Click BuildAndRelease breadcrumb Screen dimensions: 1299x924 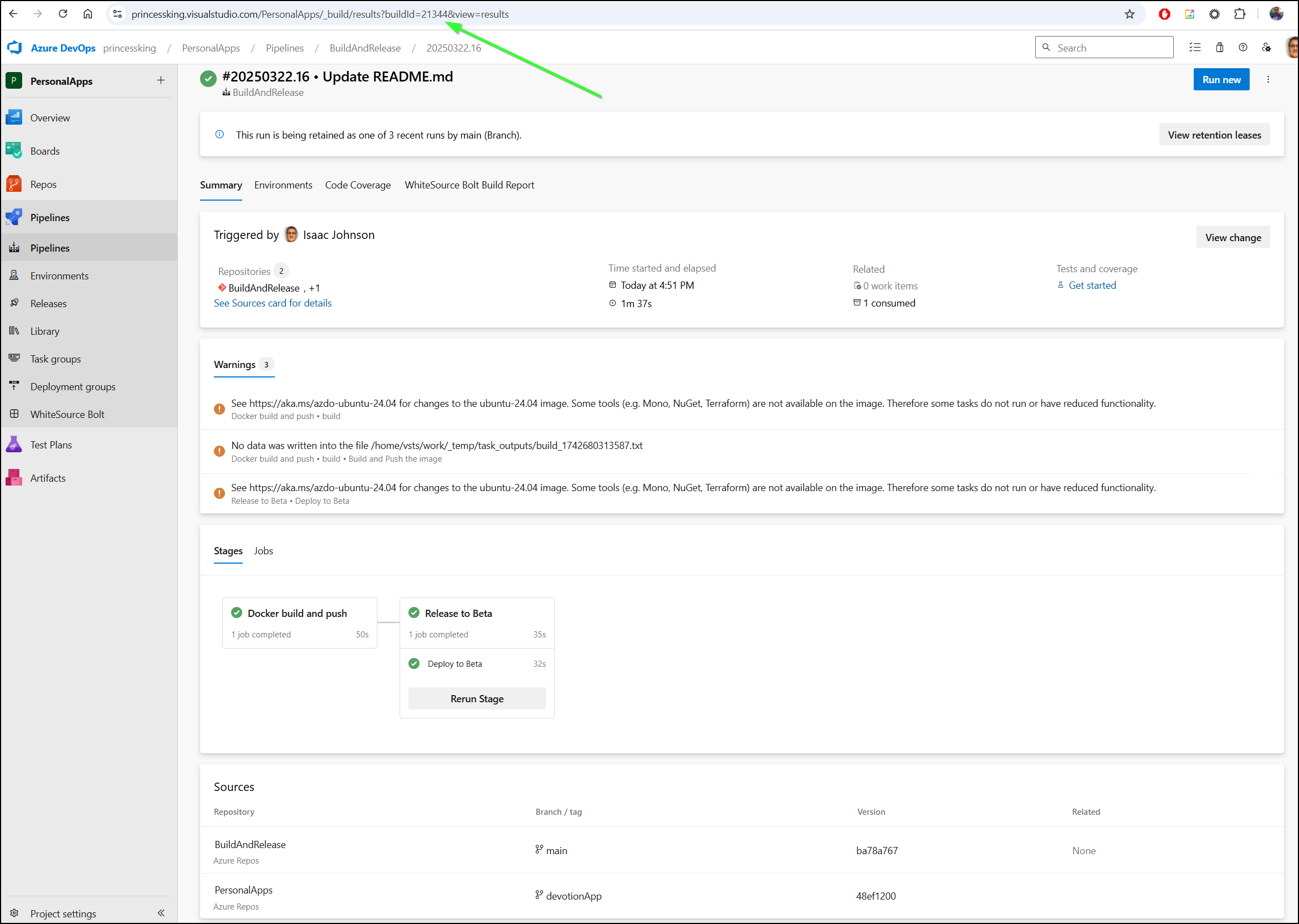[x=365, y=48]
